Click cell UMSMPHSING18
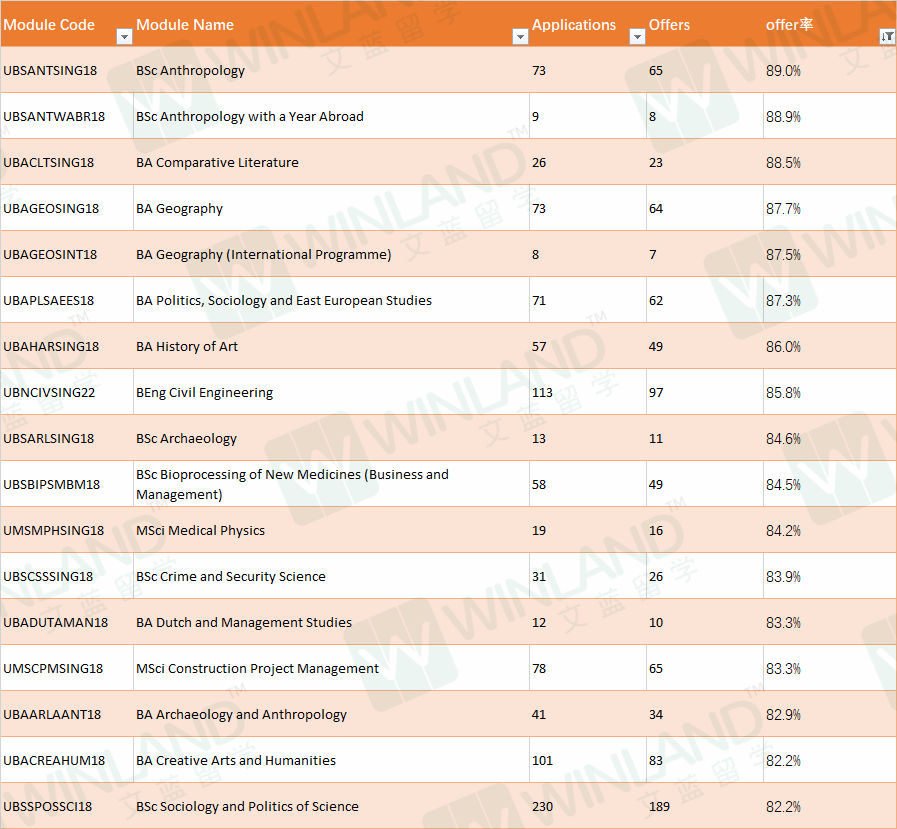 click(x=67, y=530)
